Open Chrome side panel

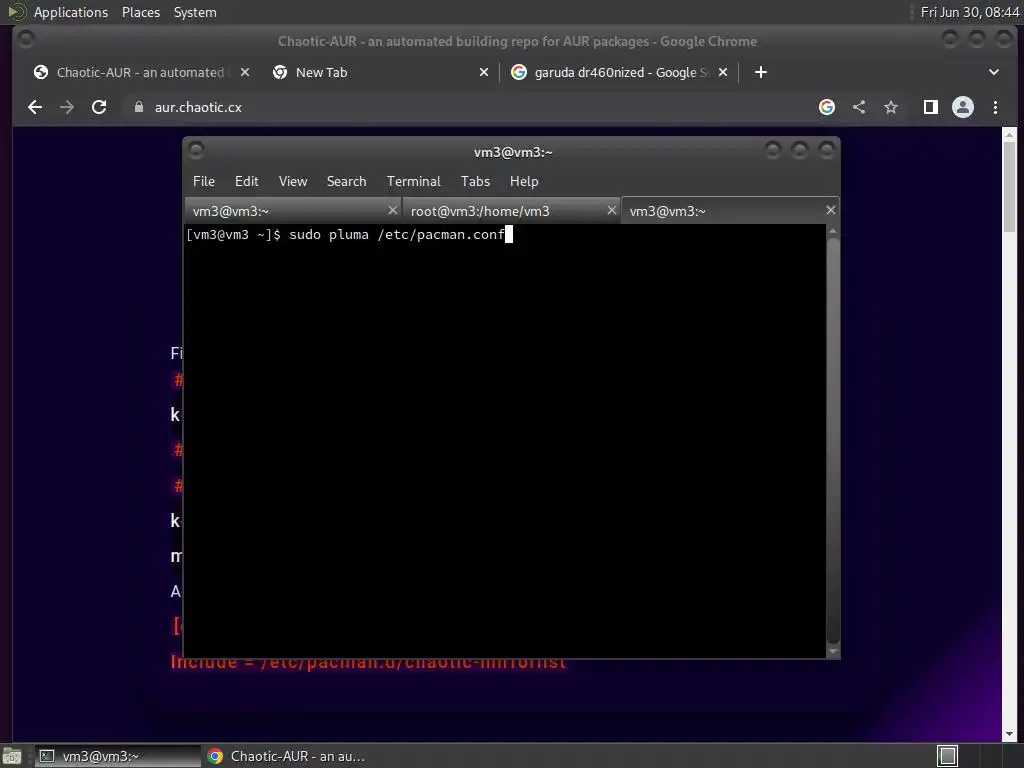[931, 107]
